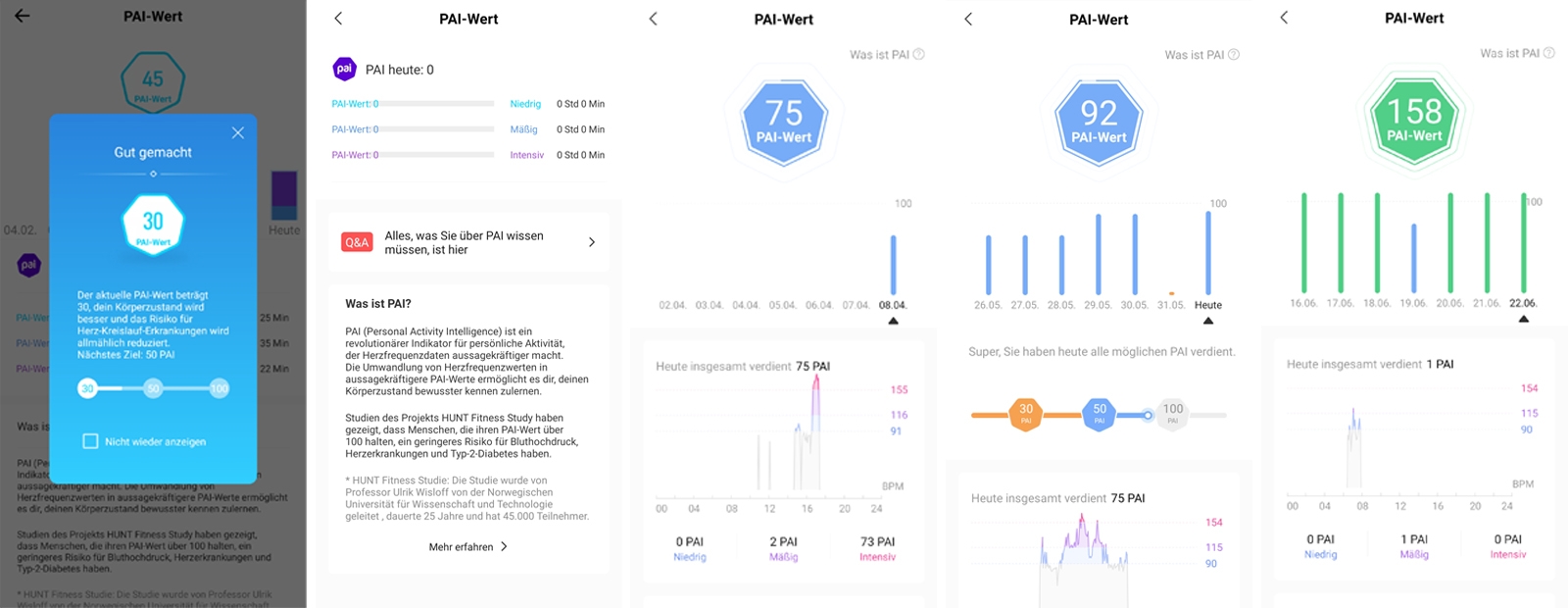Tap the purple pai icon behind the dialog

(x=29, y=265)
